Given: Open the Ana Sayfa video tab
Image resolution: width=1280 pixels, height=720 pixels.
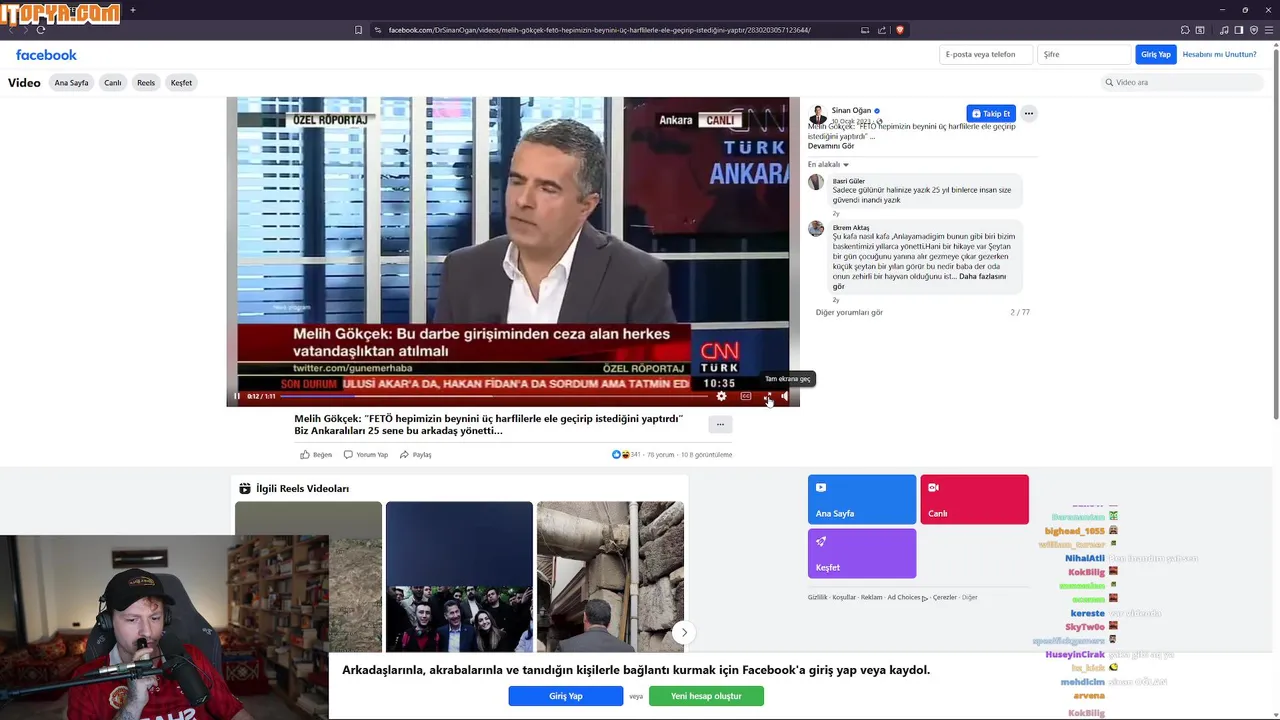Looking at the screenshot, I should (71, 83).
